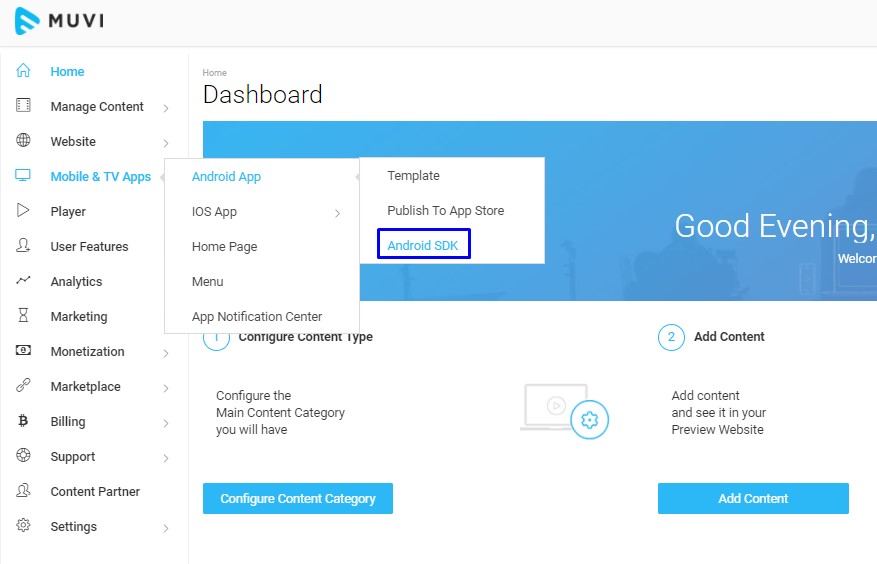Expand the IOS App submenu arrow
The image size is (877, 564).
point(337,213)
